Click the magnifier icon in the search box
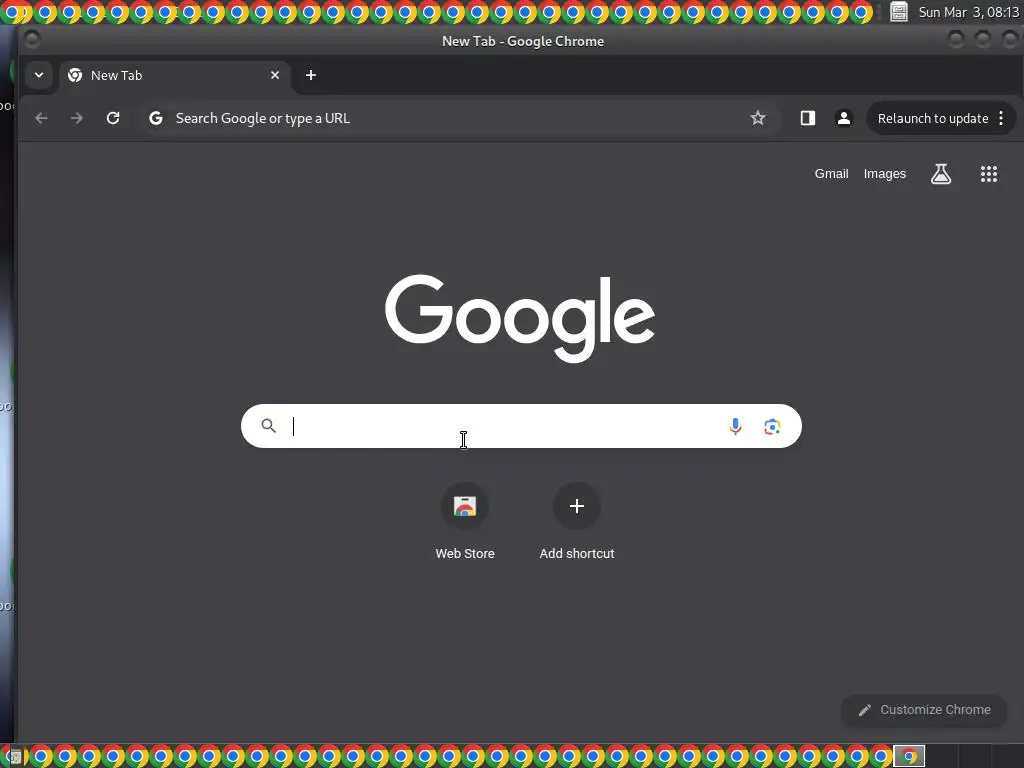 (x=268, y=426)
